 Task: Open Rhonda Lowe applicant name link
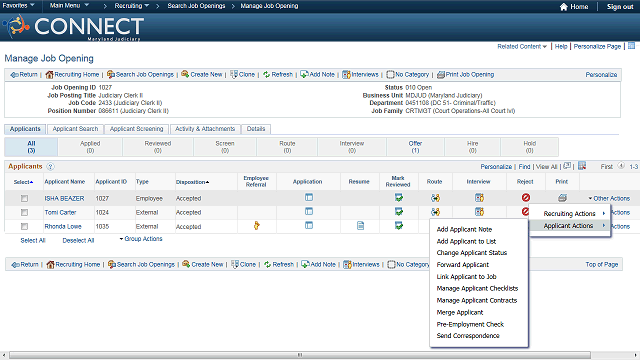tap(63, 226)
